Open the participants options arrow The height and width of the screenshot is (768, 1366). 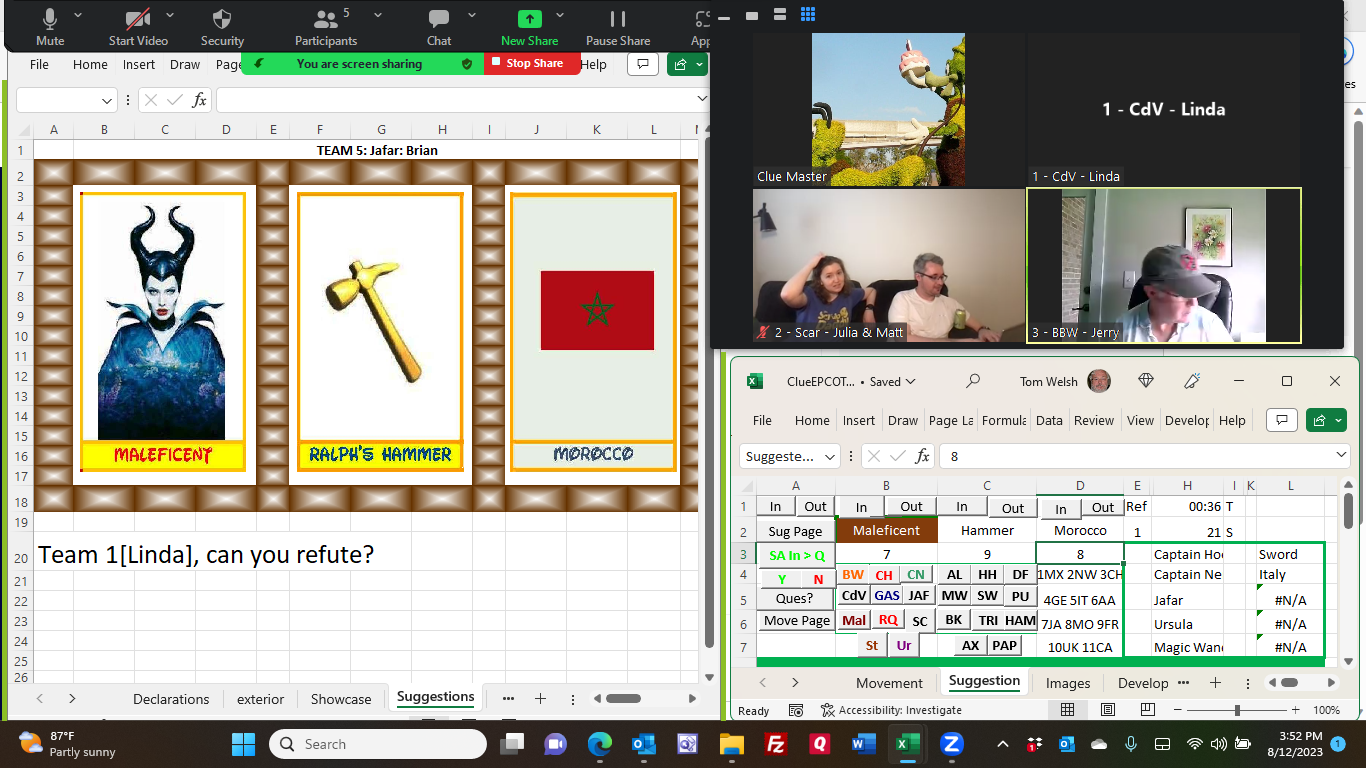pos(377,15)
